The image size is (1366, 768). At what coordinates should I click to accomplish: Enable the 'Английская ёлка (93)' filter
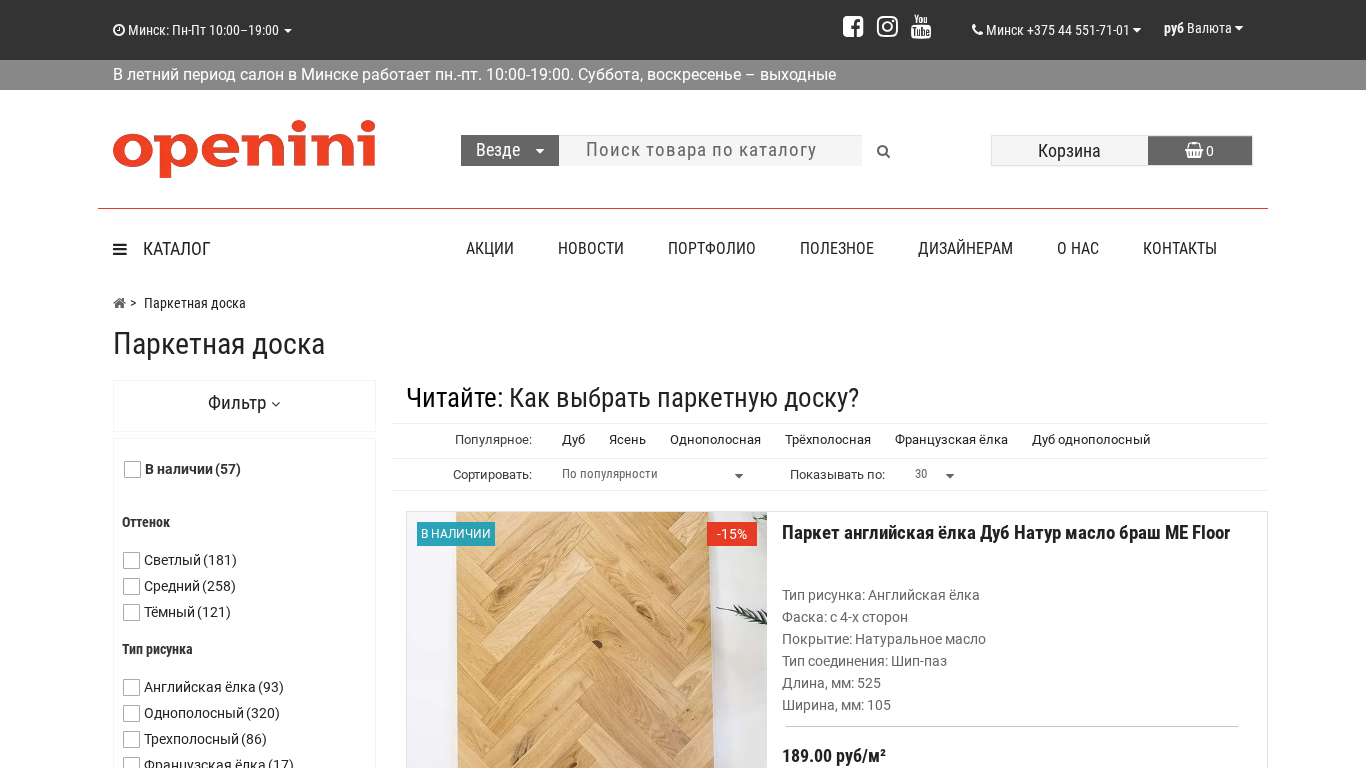(x=131, y=687)
